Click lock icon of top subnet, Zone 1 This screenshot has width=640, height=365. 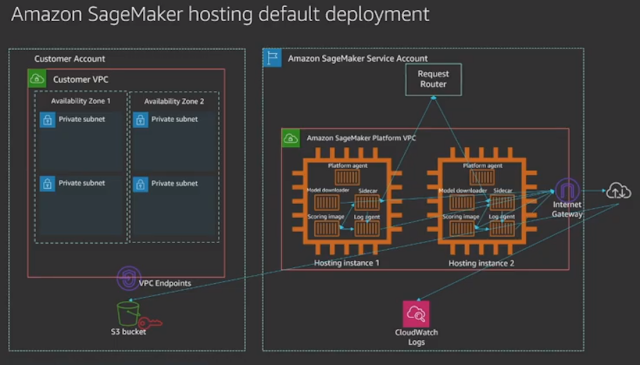(x=47, y=120)
